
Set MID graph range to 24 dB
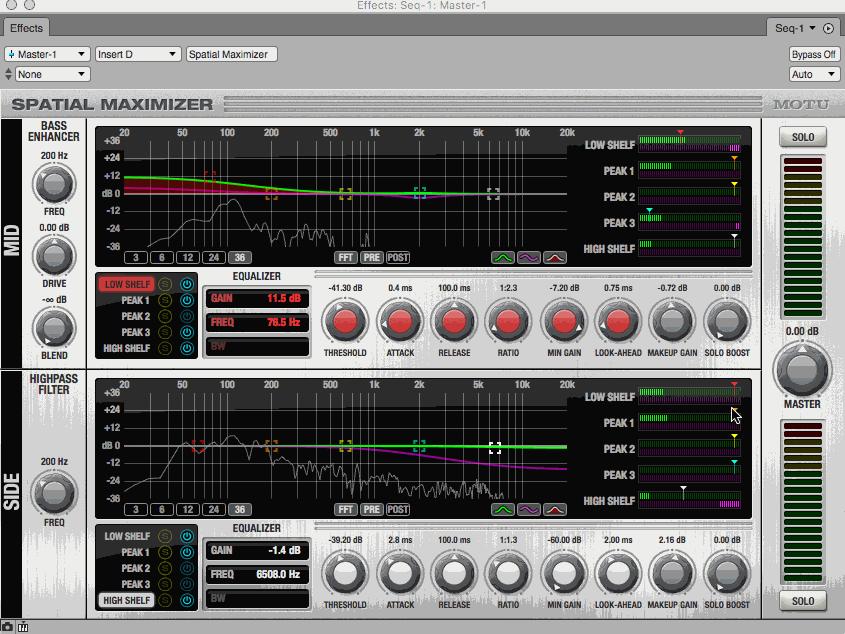pyautogui.click(x=214, y=258)
